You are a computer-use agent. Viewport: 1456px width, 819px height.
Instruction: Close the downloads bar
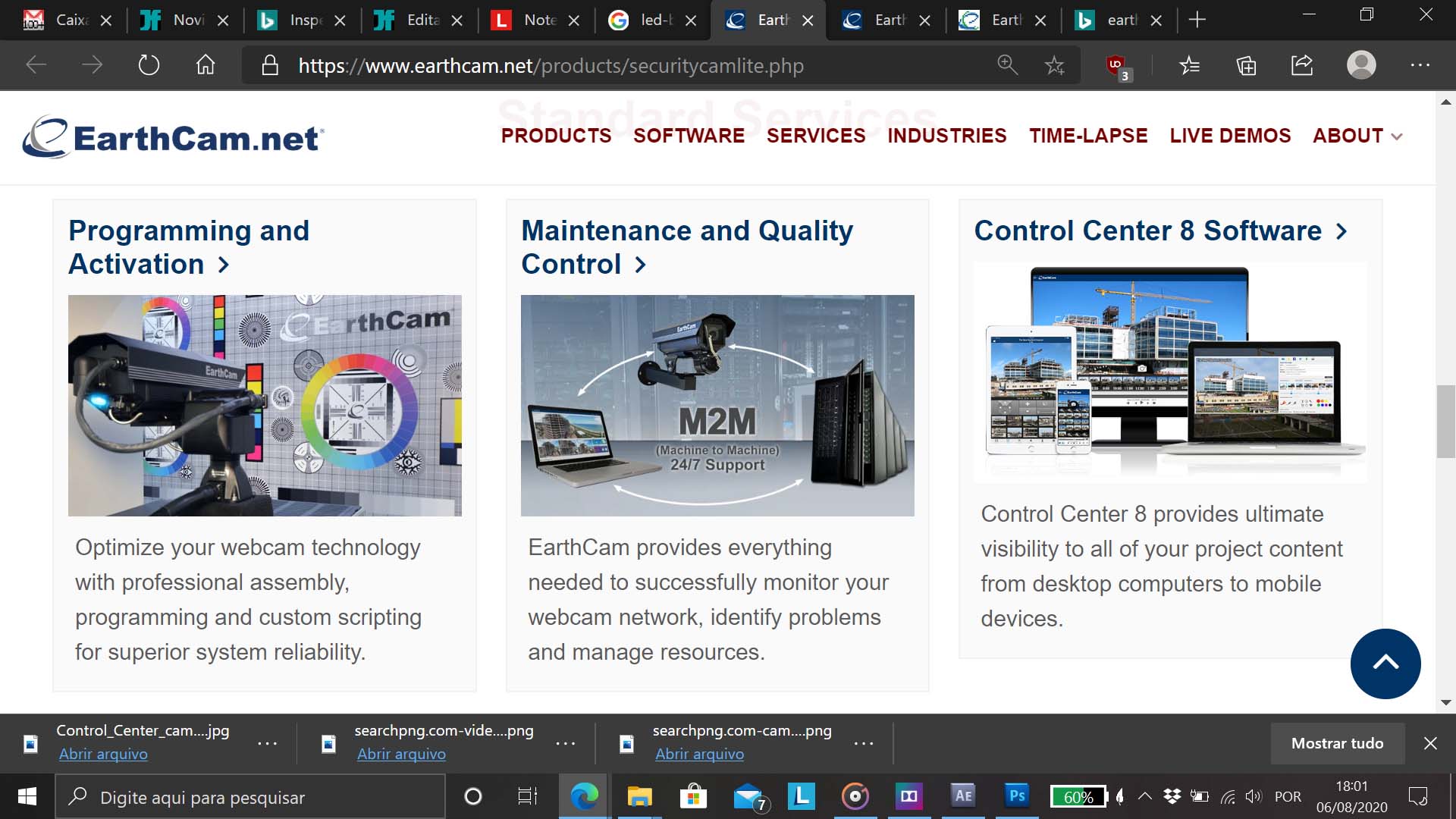(1430, 743)
